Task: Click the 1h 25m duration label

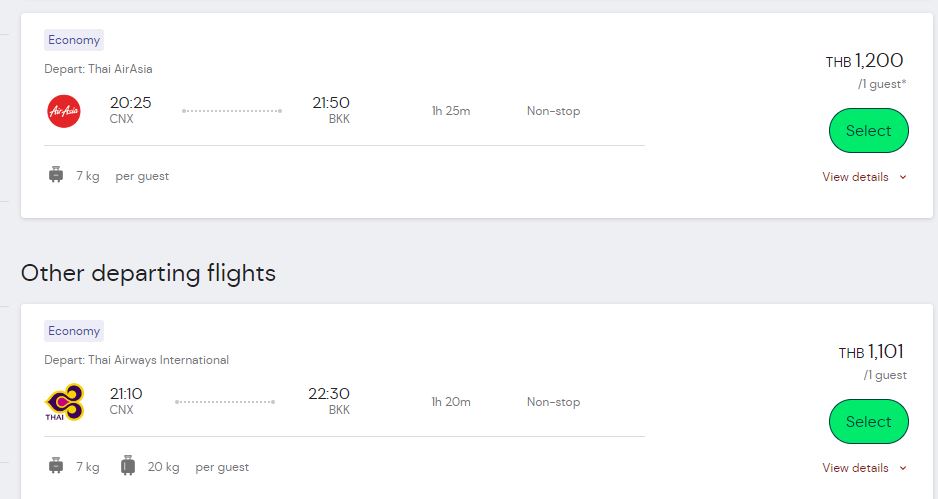Action: tap(451, 111)
